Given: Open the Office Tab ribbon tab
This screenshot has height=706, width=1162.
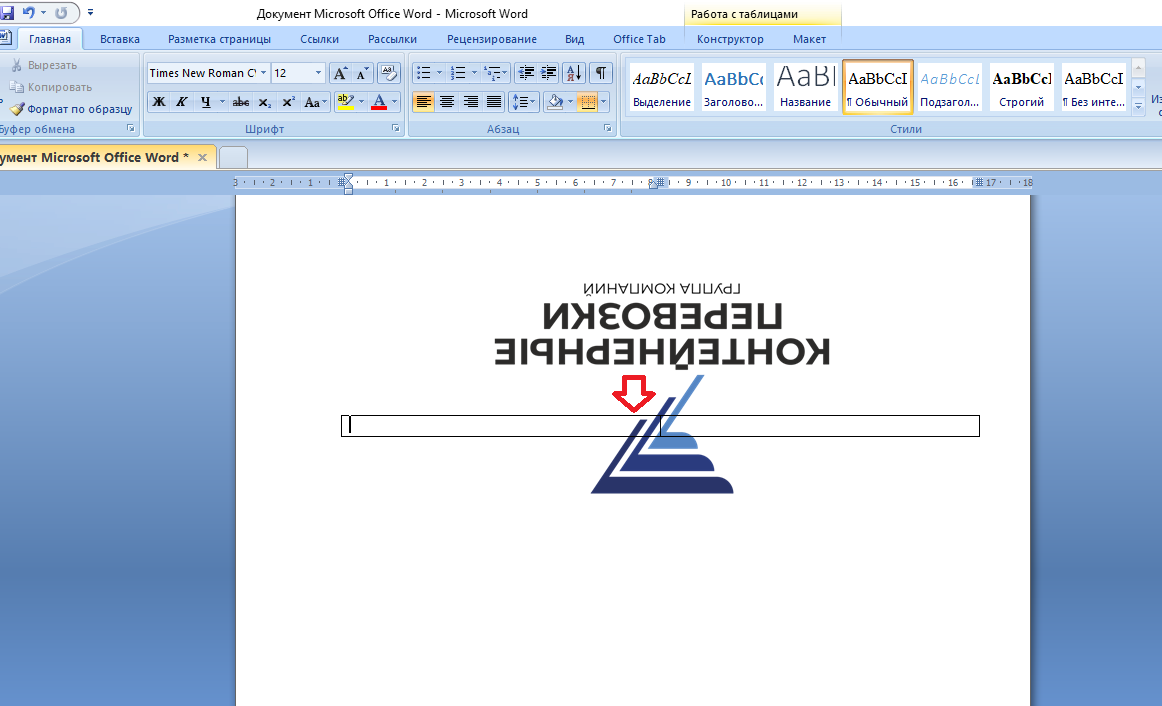Looking at the screenshot, I should 639,39.
